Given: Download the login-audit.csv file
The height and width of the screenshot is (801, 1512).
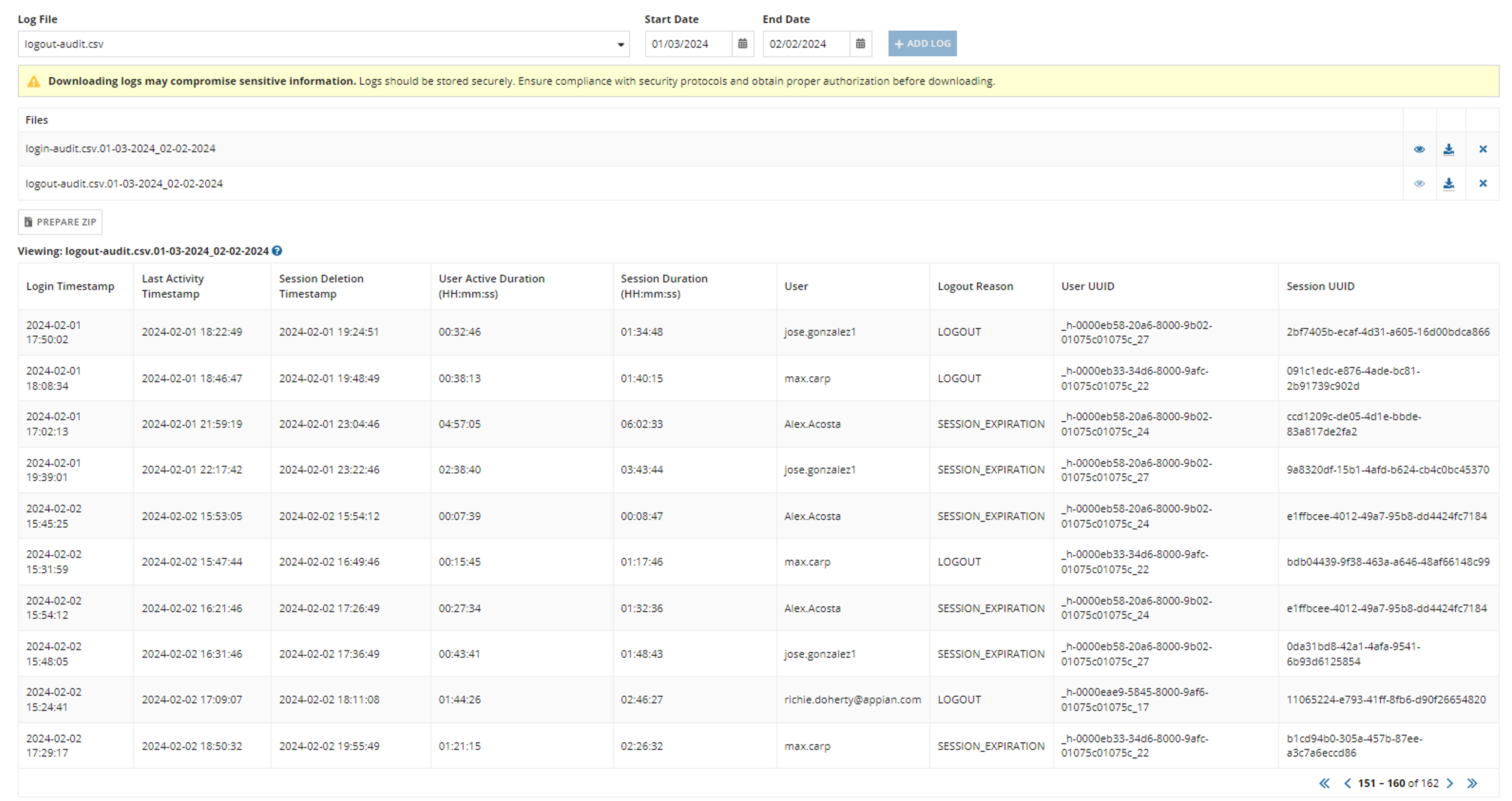Looking at the screenshot, I should coord(1449,149).
